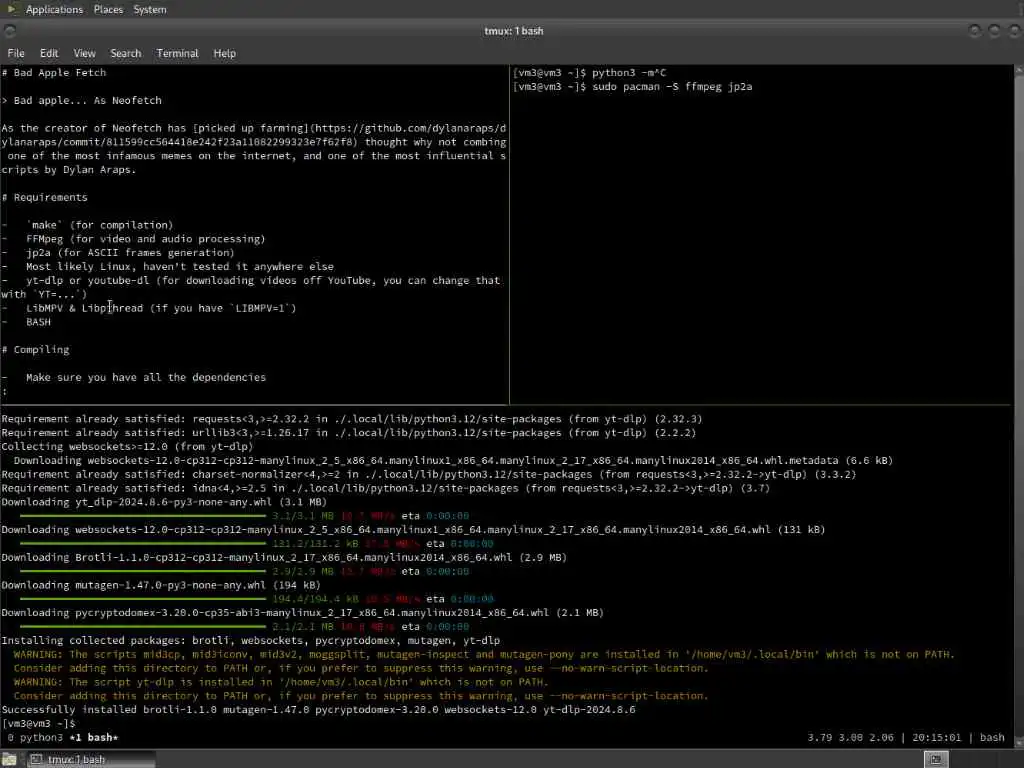Screen dimensions: 1024x768
Task: Click the 'BASH' requirement line
Action: 38,322
